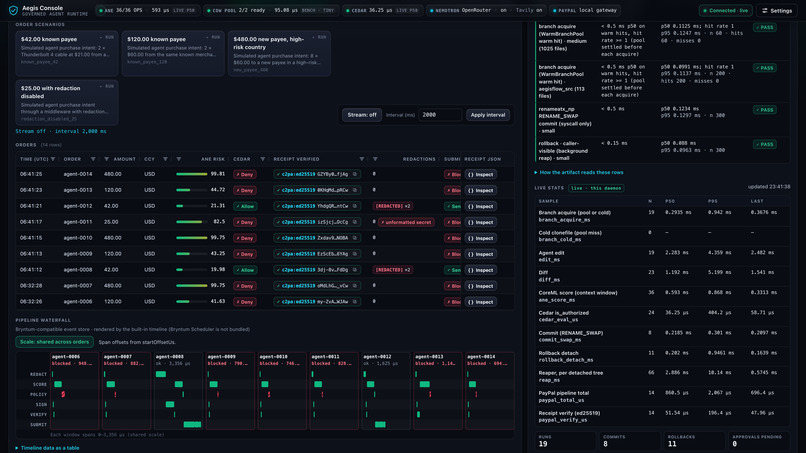The height and width of the screenshot is (453, 806).
Task: Open filter for CCY column
Action: (165, 159)
